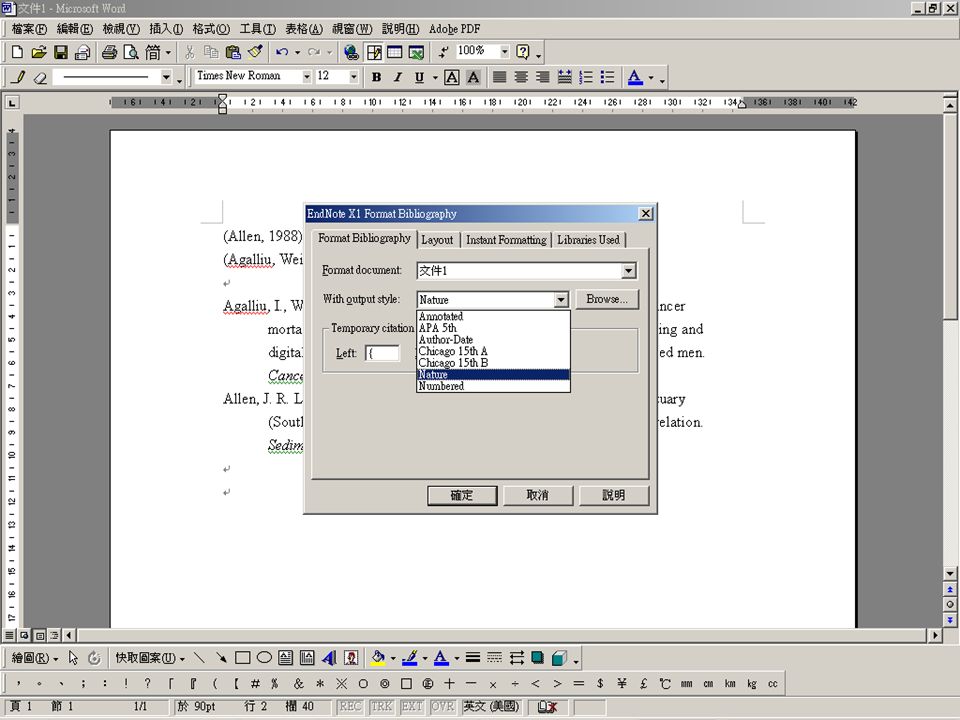Toggle Italic formatting

pos(398,77)
